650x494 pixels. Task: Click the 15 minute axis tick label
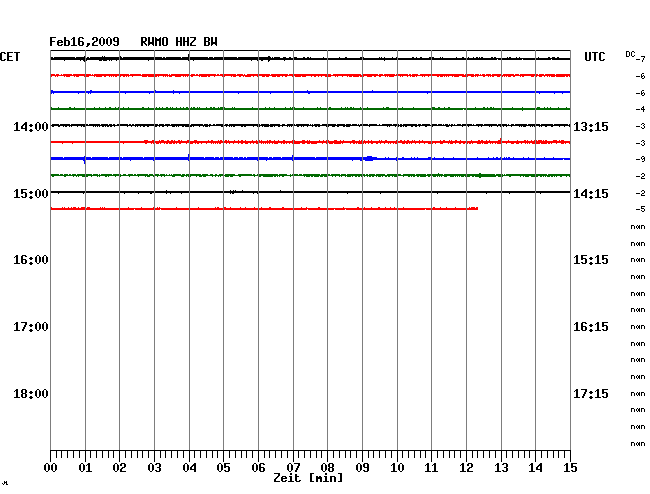(570, 468)
